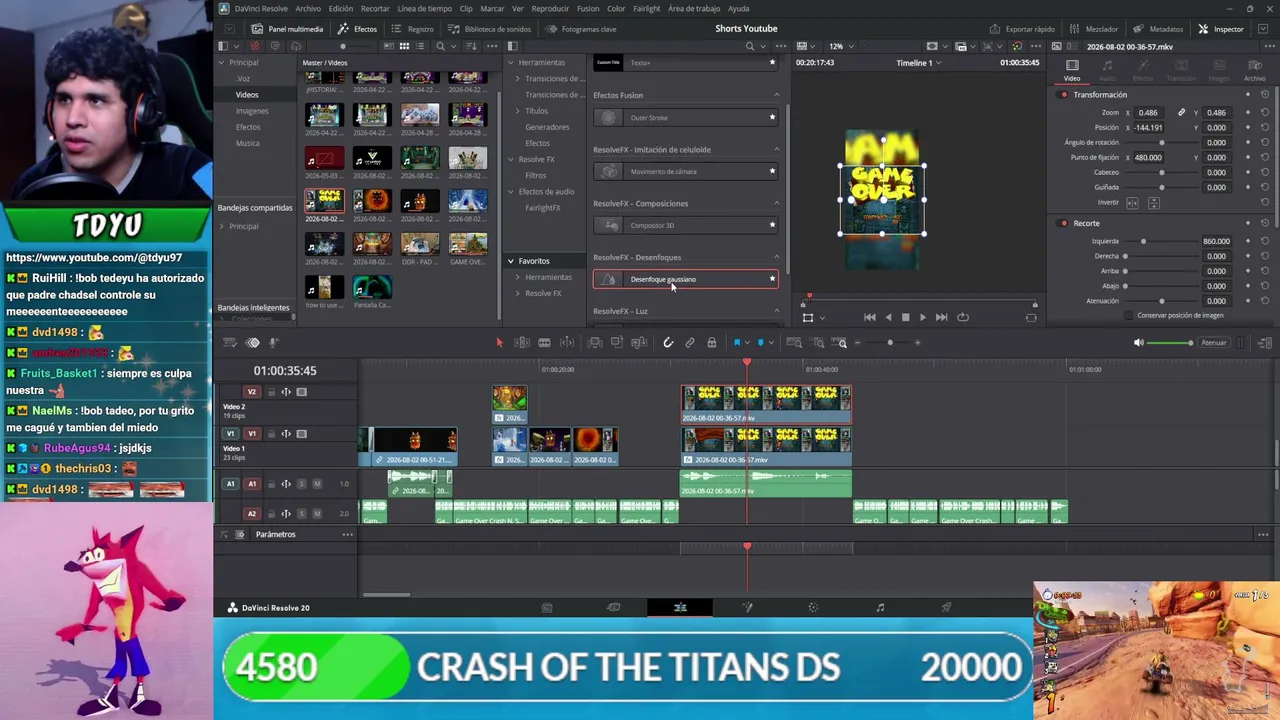Open the Media page icon in page bar
1280x720 pixels.
[547, 607]
